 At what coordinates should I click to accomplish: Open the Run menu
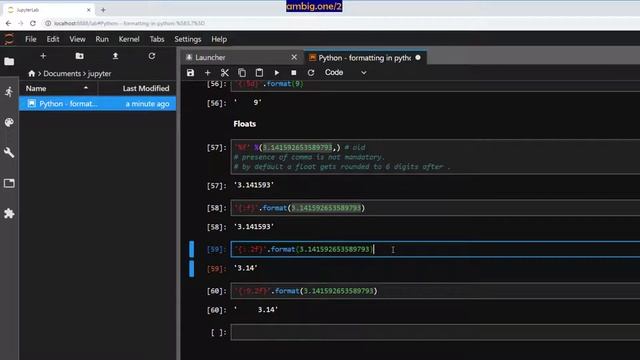[102, 39]
